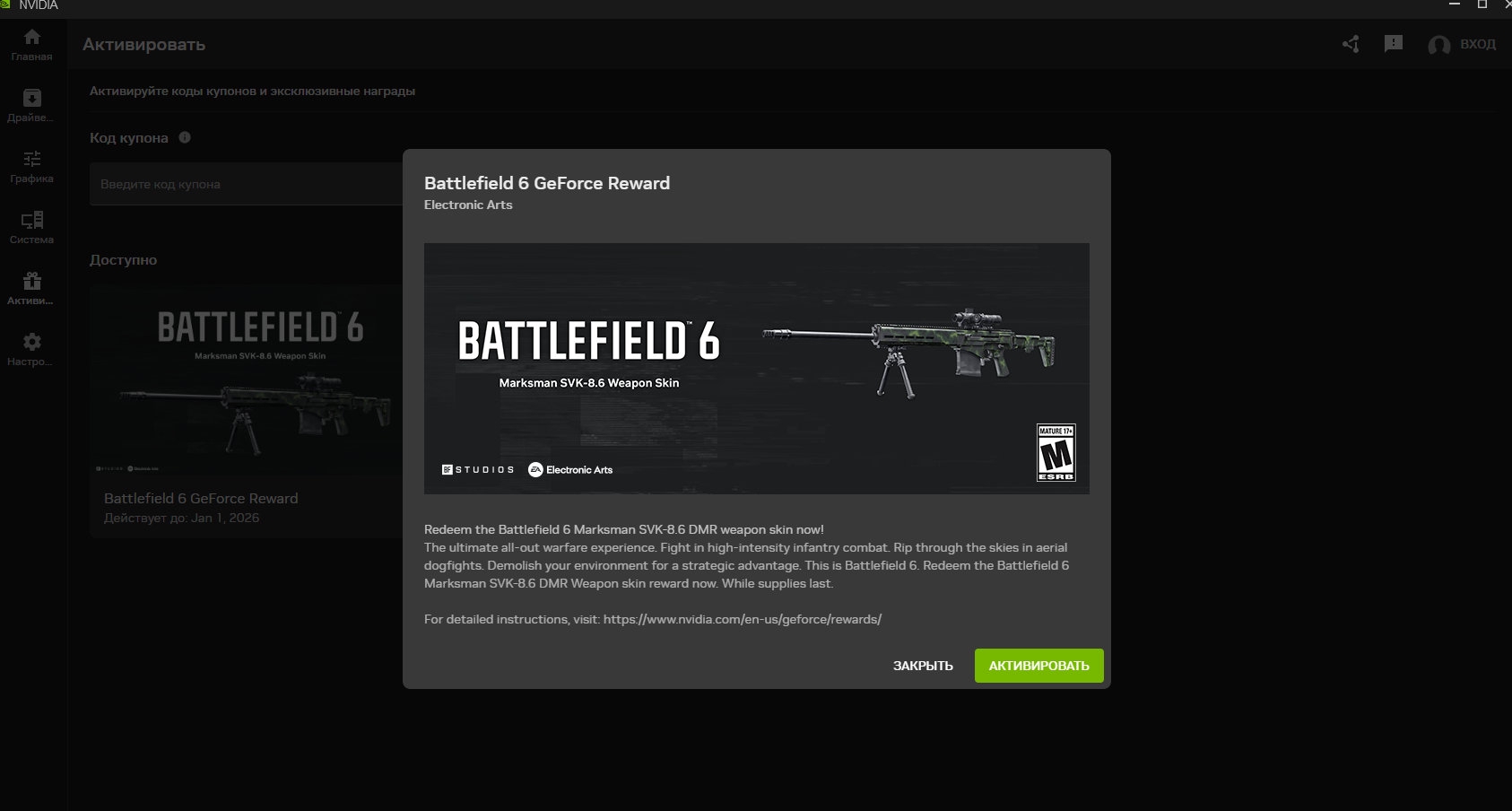
Task: Show coupon code info tooltip icon
Action: [x=185, y=137]
